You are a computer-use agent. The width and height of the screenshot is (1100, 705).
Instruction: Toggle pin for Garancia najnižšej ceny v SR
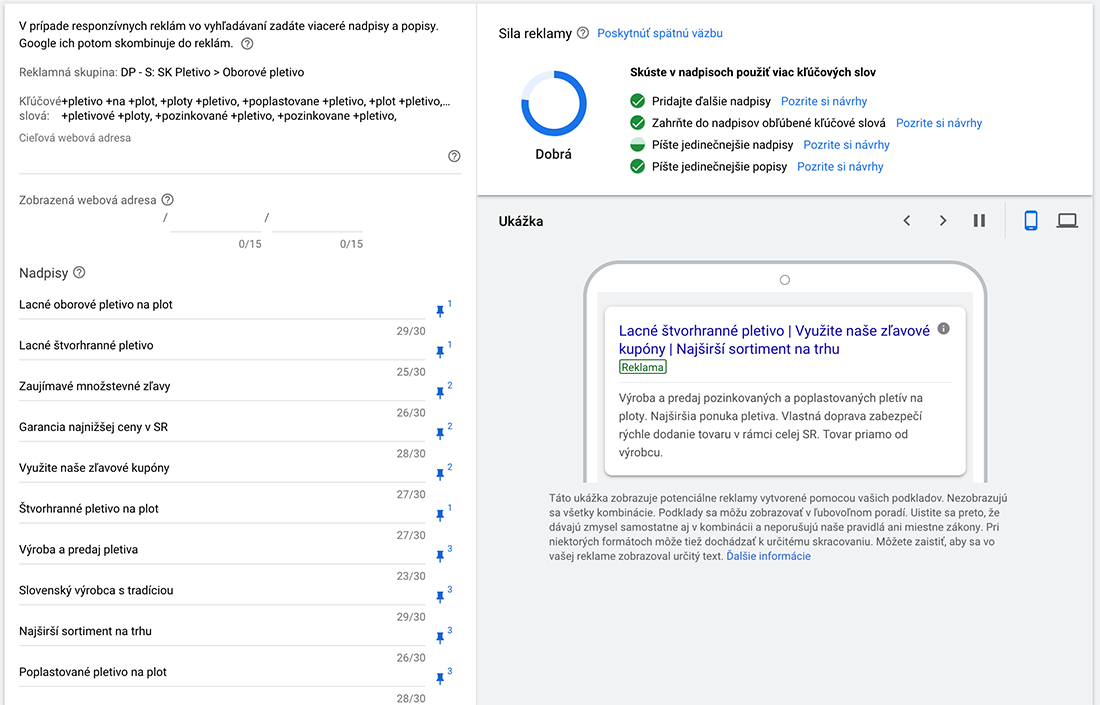441,433
